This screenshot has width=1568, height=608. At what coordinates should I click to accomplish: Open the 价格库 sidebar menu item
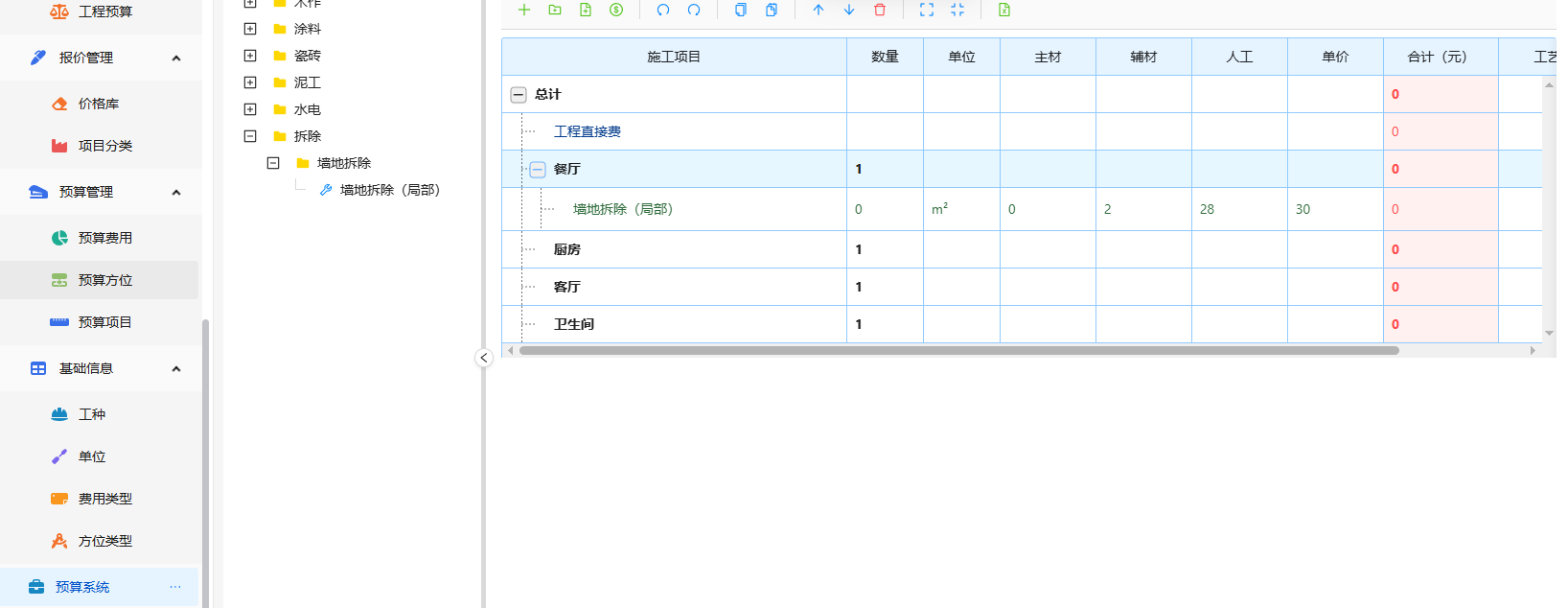tap(98, 104)
